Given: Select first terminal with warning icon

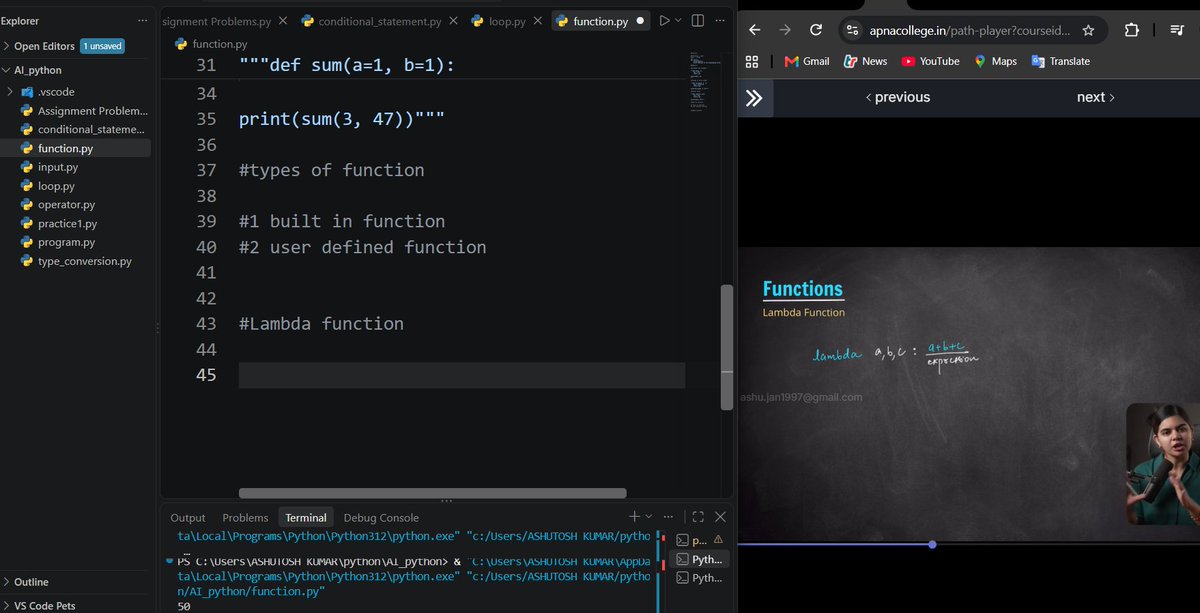Looking at the screenshot, I should 700,540.
